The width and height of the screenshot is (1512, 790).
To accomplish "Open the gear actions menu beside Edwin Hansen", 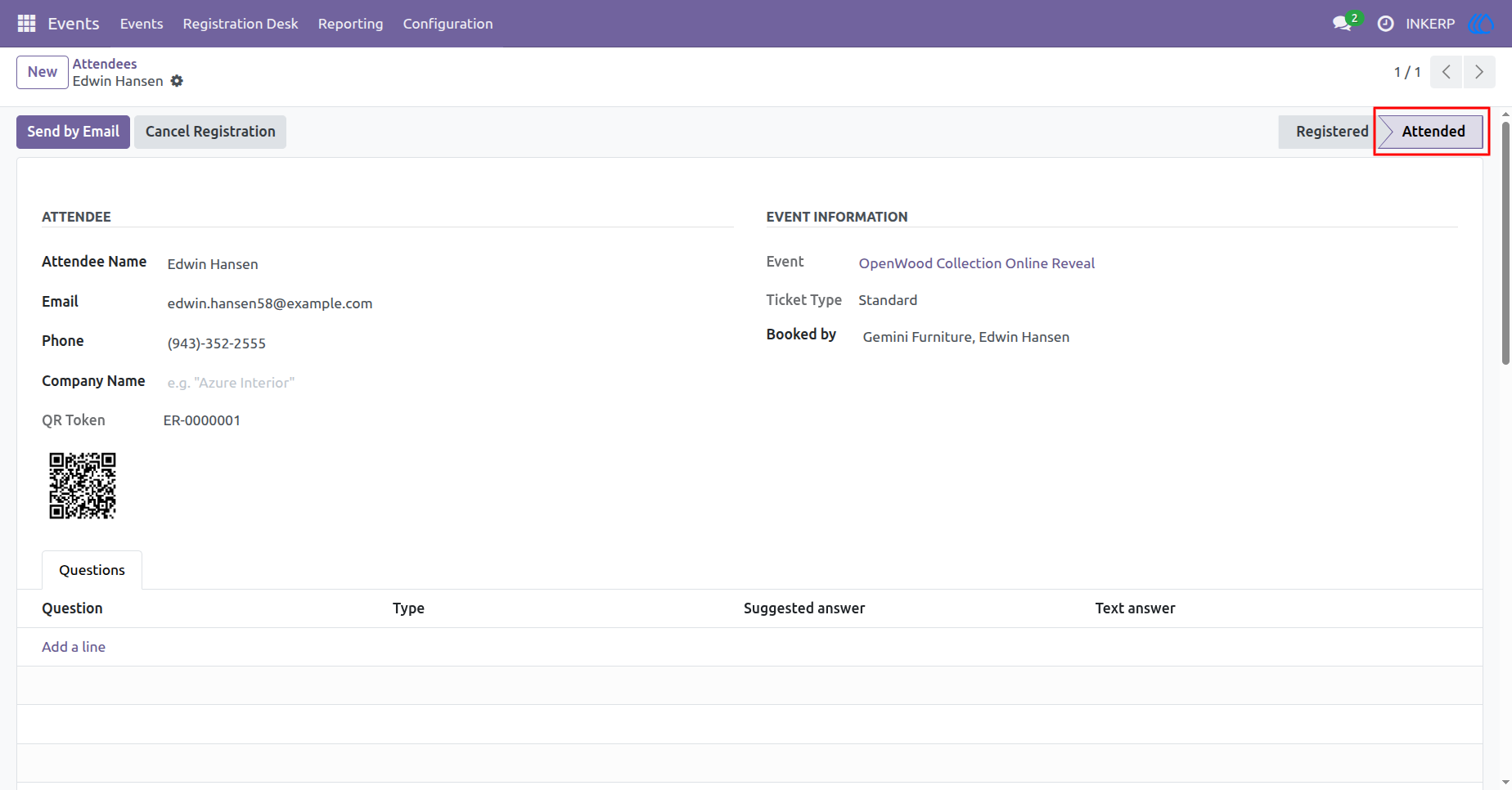I will point(177,81).
